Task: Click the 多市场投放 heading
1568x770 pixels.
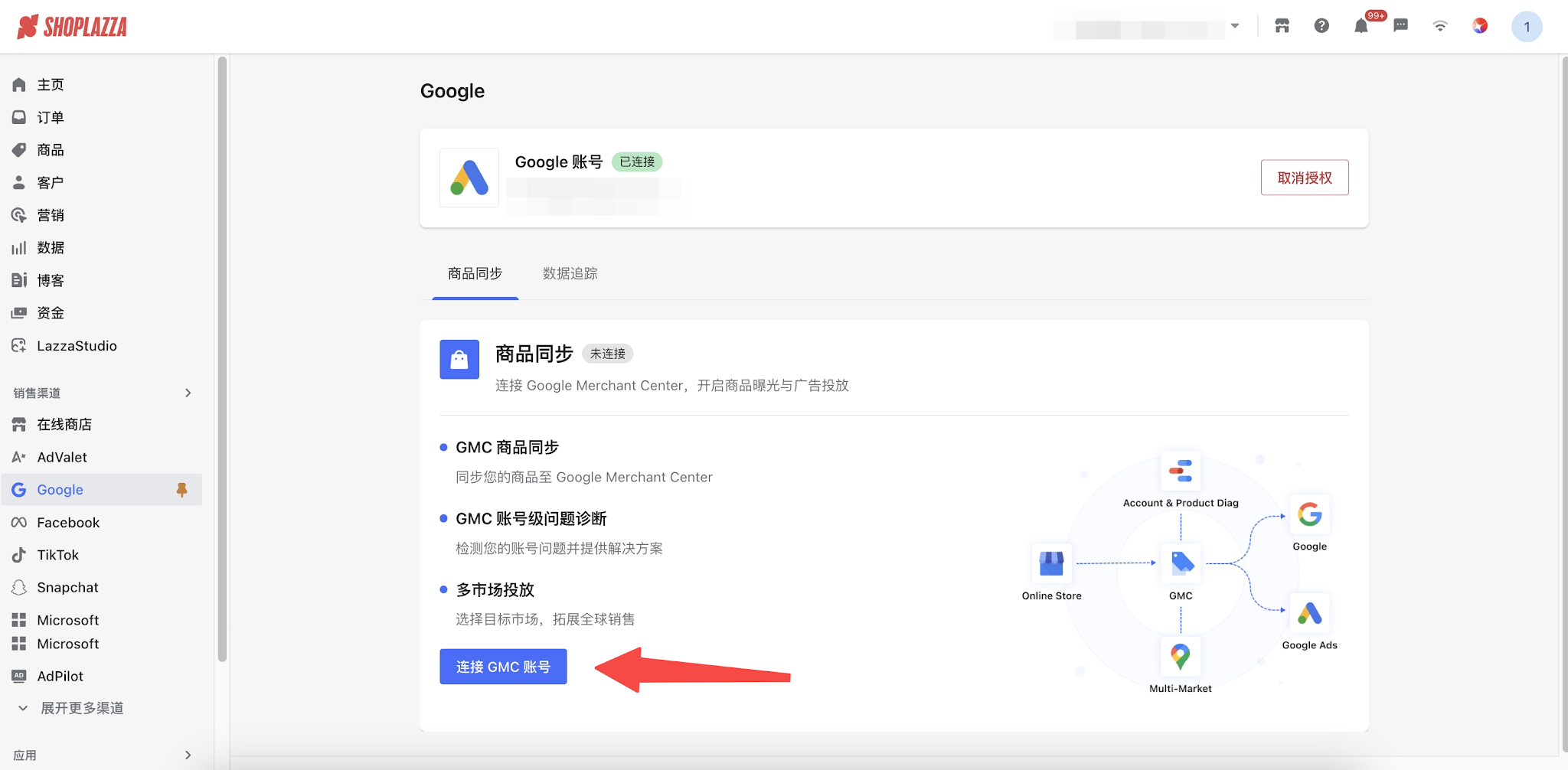Action: [x=495, y=590]
